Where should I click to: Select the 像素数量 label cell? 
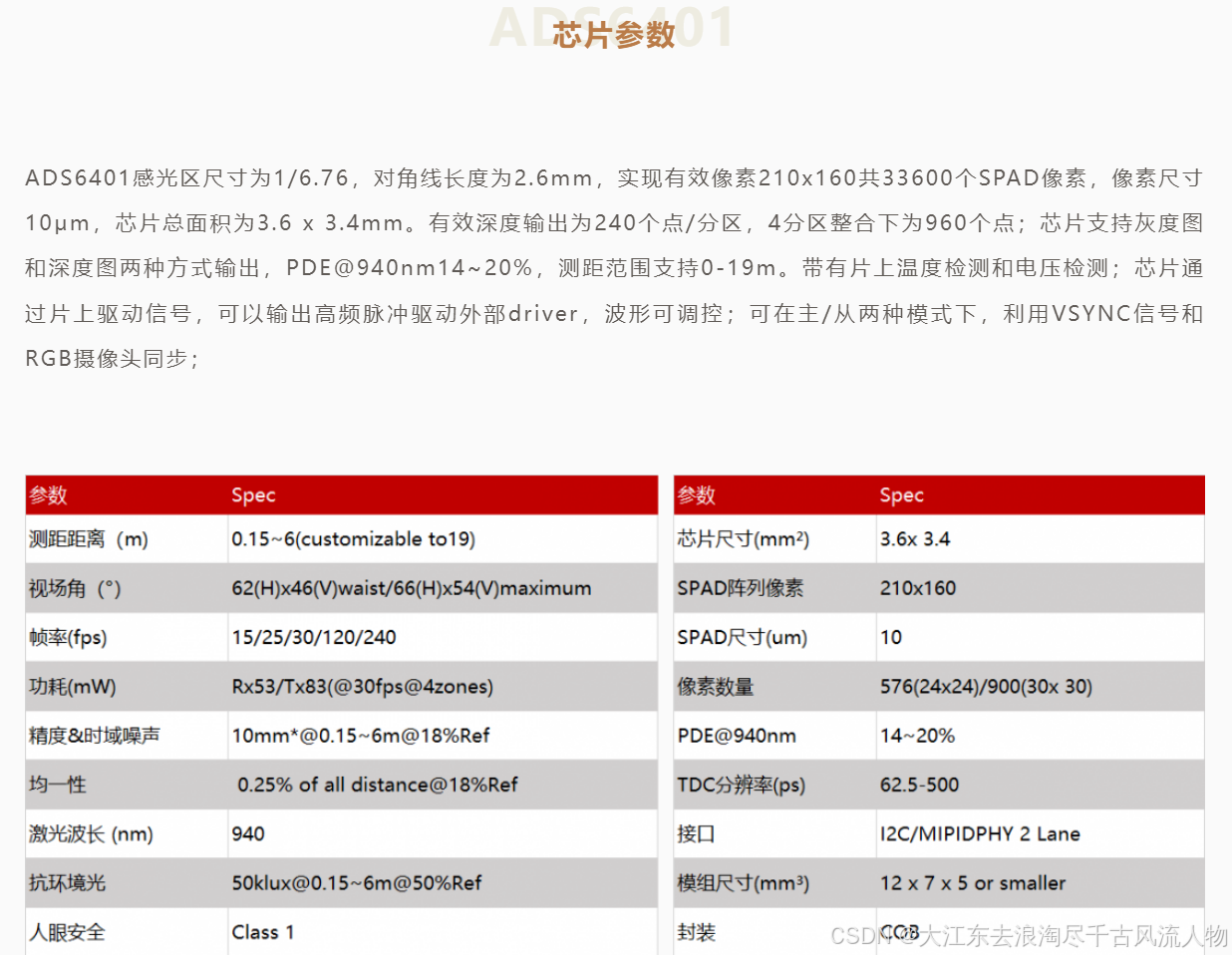774,686
